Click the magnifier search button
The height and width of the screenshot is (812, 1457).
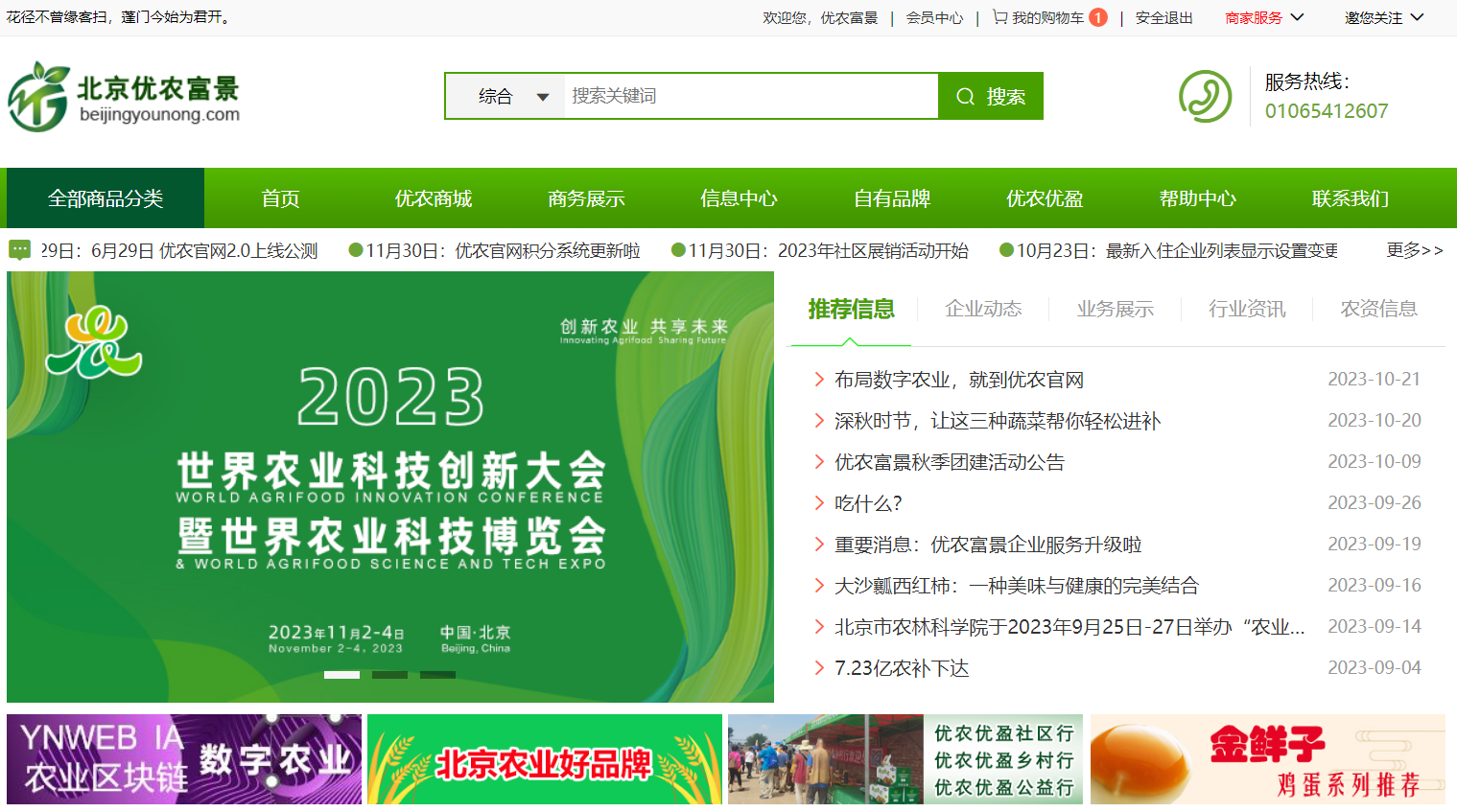990,97
